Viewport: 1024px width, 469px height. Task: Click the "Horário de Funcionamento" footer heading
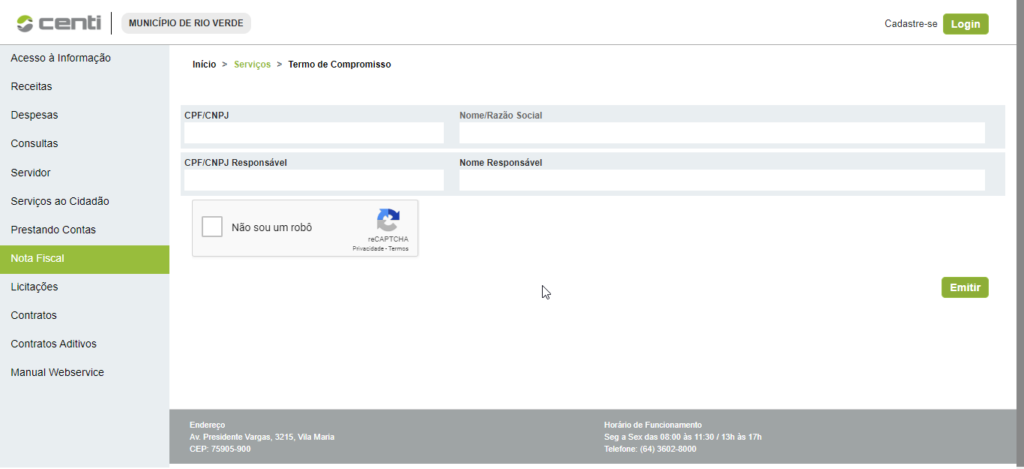(x=653, y=425)
